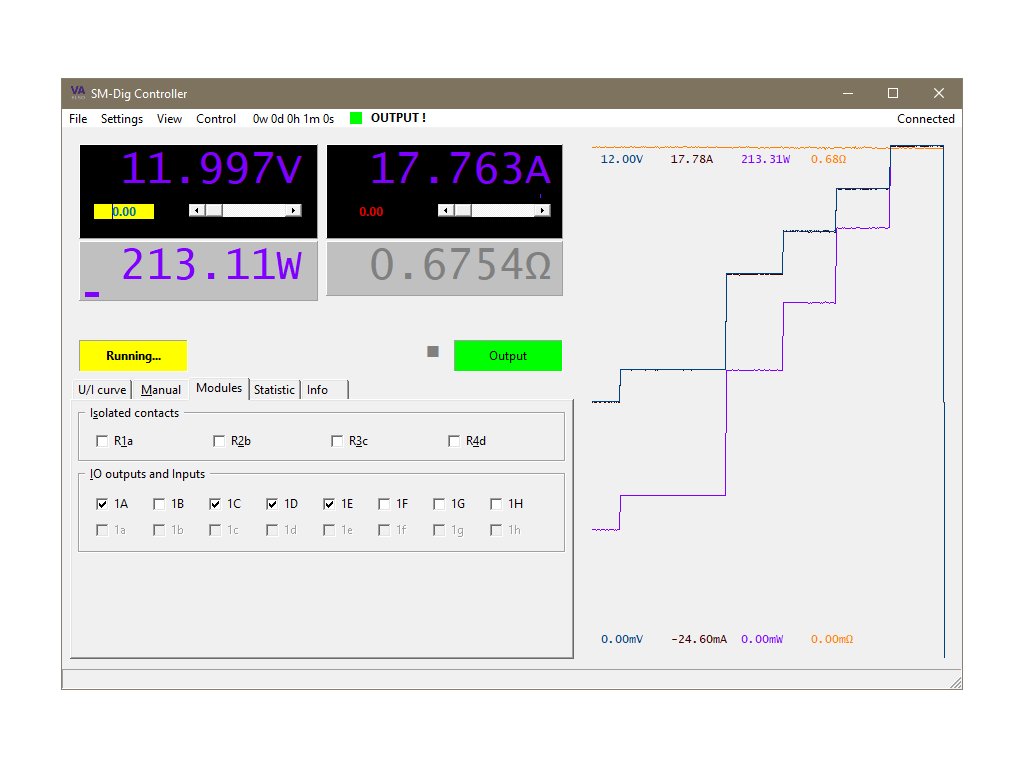This screenshot has height=768, width=1024.
Task: Toggle the R4d isolated contact
Action: point(454,441)
